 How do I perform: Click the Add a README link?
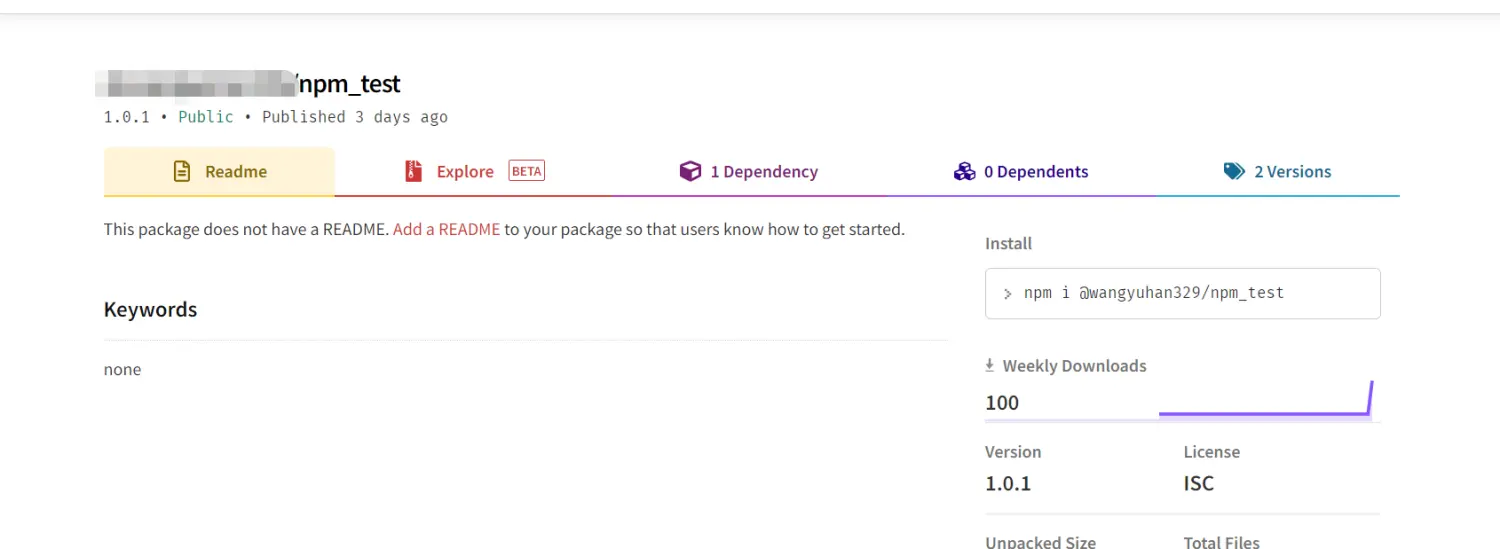[446, 229]
